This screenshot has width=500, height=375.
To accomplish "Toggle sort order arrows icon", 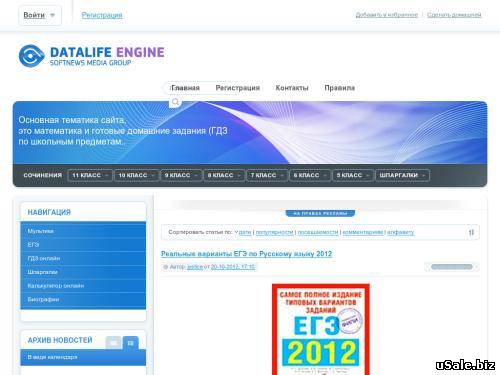I will [x=471, y=232].
